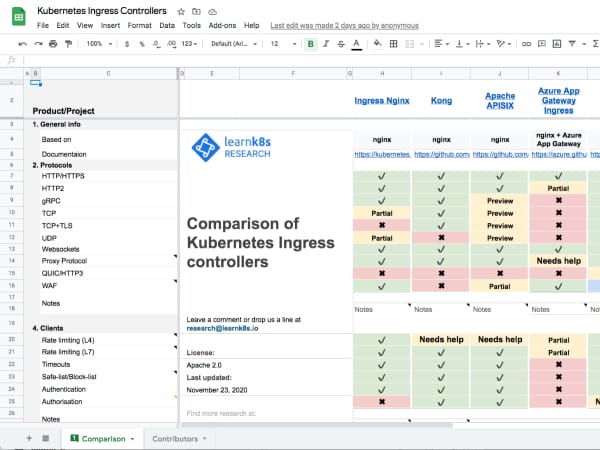Open the Default (Arial) font dropdown
This screenshot has height=450, width=600.
coord(234,44)
